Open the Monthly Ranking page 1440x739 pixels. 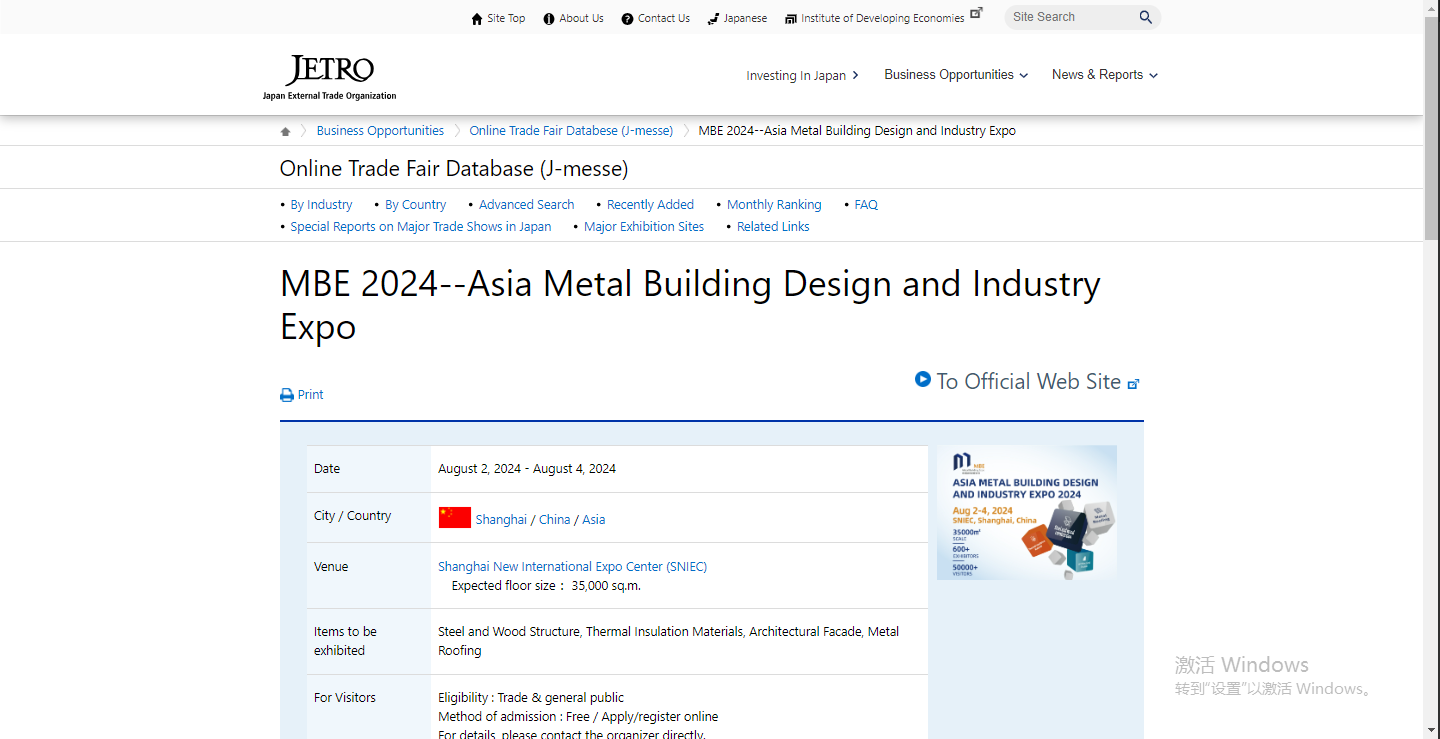774,205
